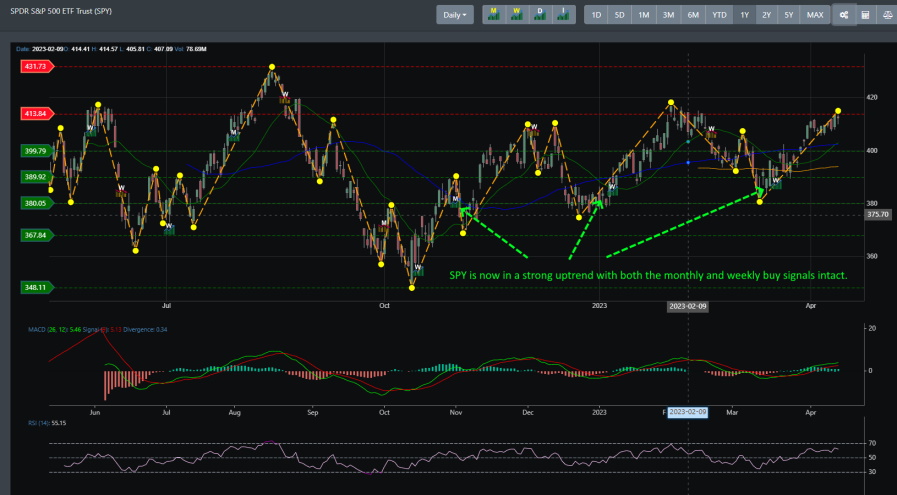Image resolution: width=897 pixels, height=495 pixels.
Task: Click the 375.70 price axis tag
Action: (x=878, y=215)
